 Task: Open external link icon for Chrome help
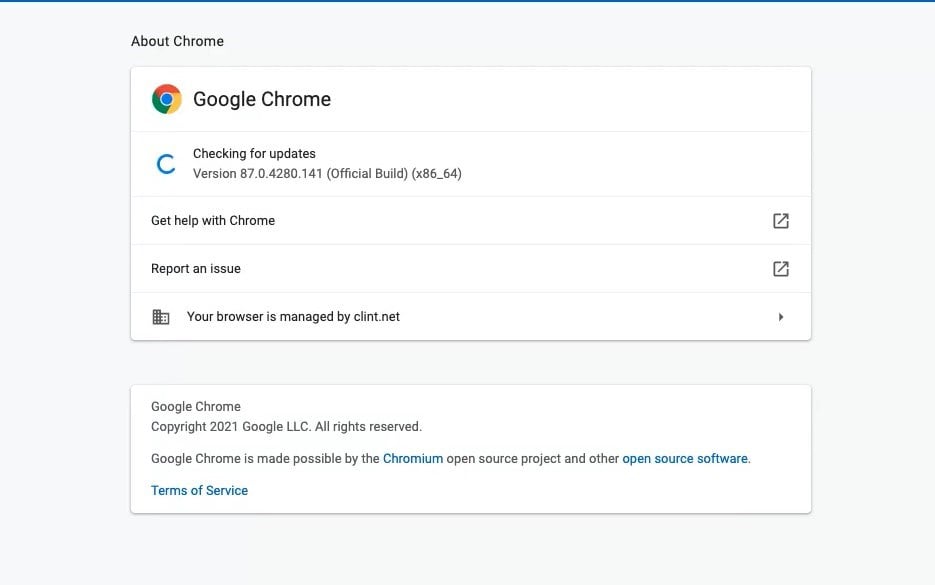(x=781, y=221)
